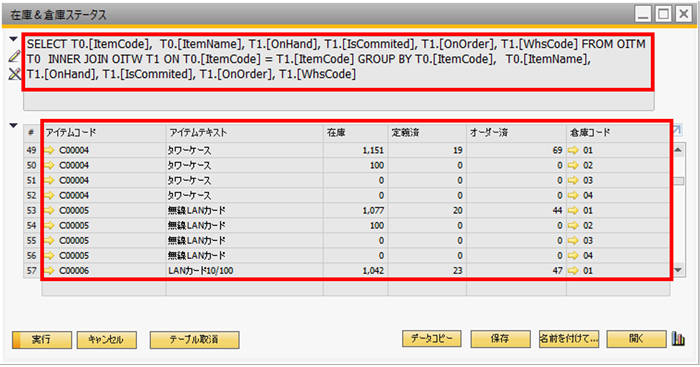This screenshot has width=700, height=367.
Task: Open the bar chart icon beside 開く
Action: (678, 339)
